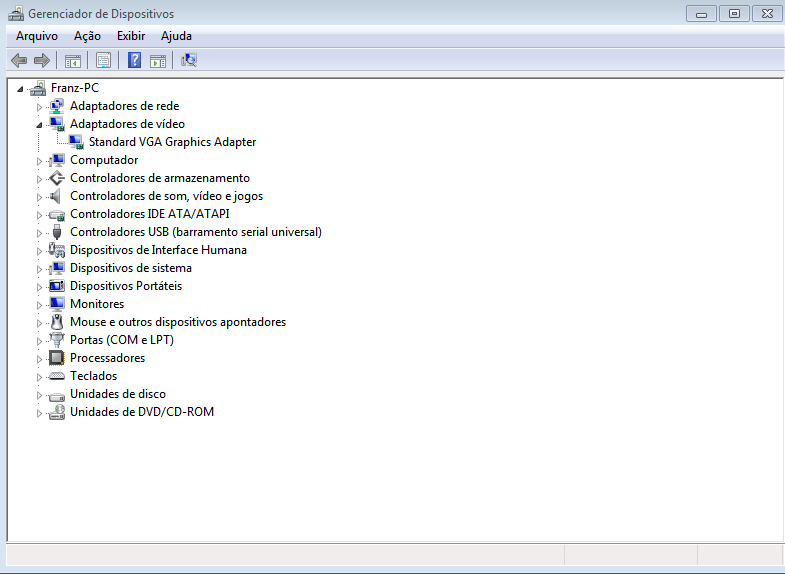This screenshot has width=785, height=574.
Task: Expand Unidades de DVD/CD-ROM
Action: point(39,413)
